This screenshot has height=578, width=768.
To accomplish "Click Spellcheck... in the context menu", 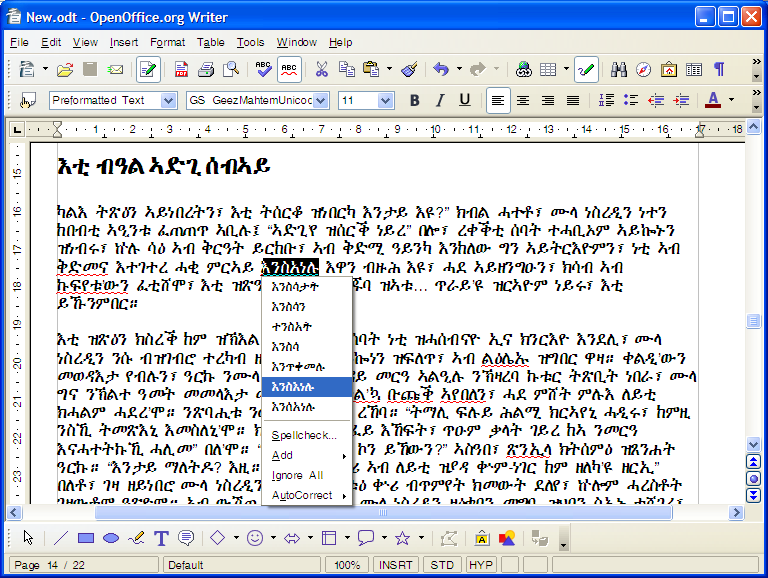I will click(304, 435).
